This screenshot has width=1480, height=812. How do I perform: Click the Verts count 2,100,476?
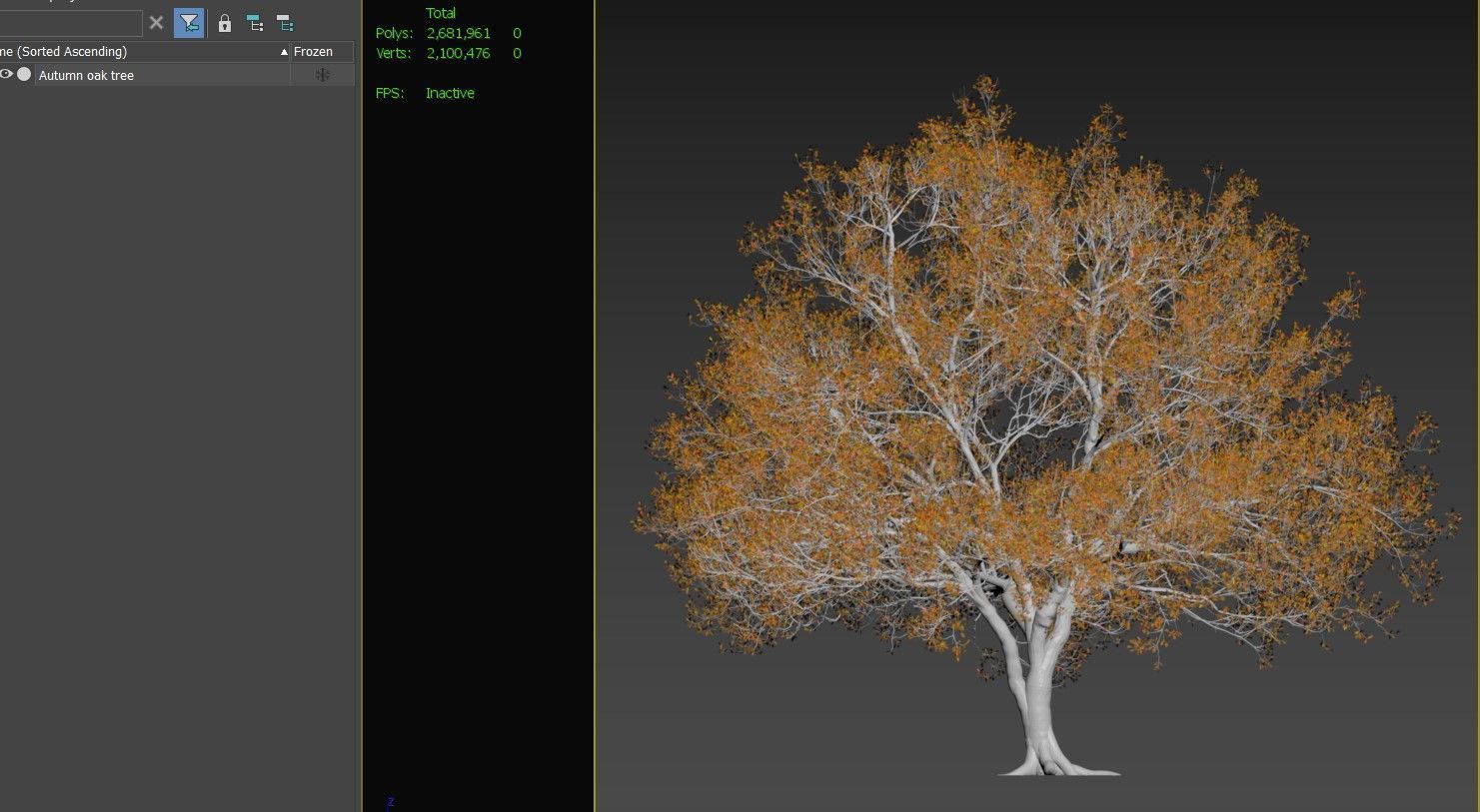click(x=459, y=53)
